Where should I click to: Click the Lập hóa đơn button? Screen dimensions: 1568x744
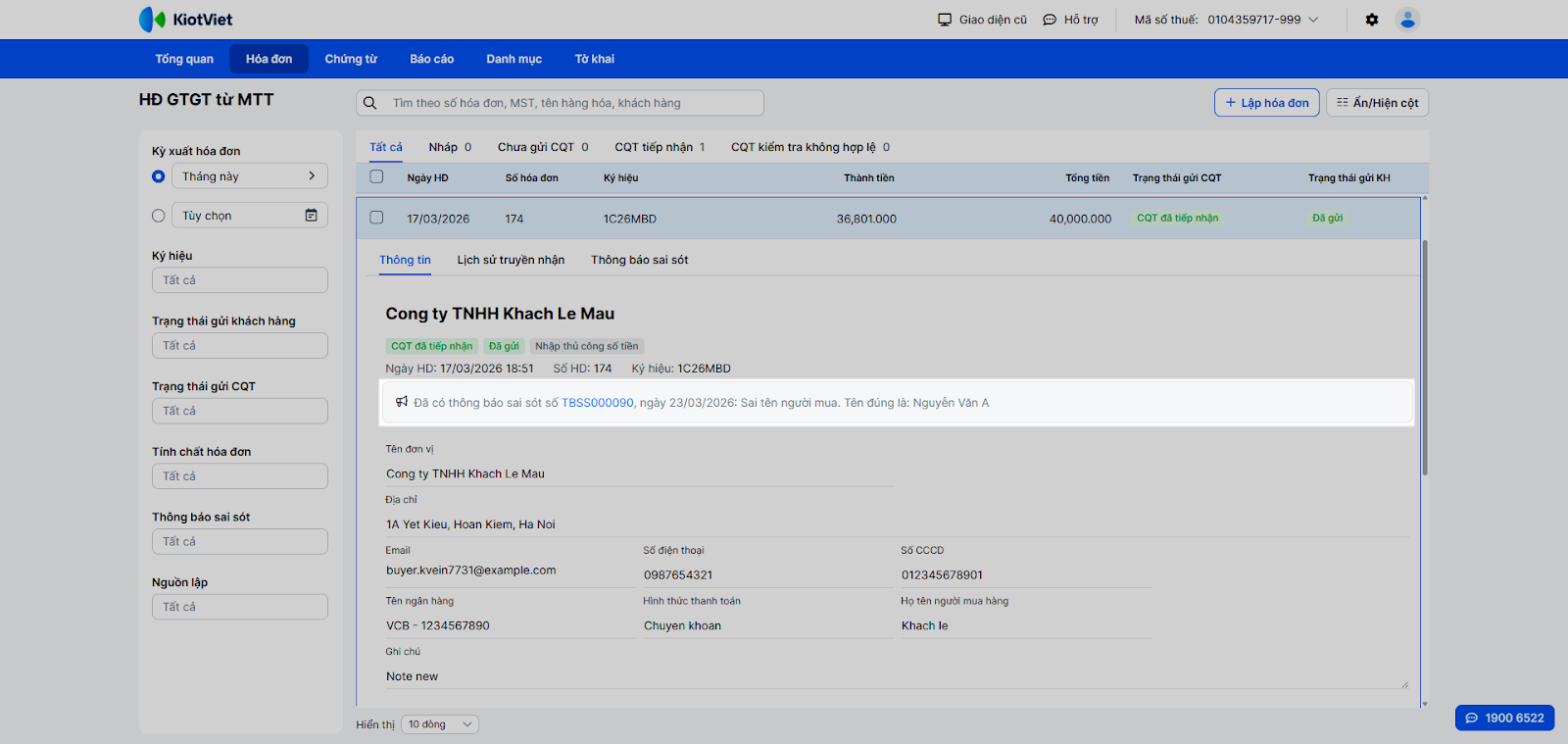coord(1267,103)
